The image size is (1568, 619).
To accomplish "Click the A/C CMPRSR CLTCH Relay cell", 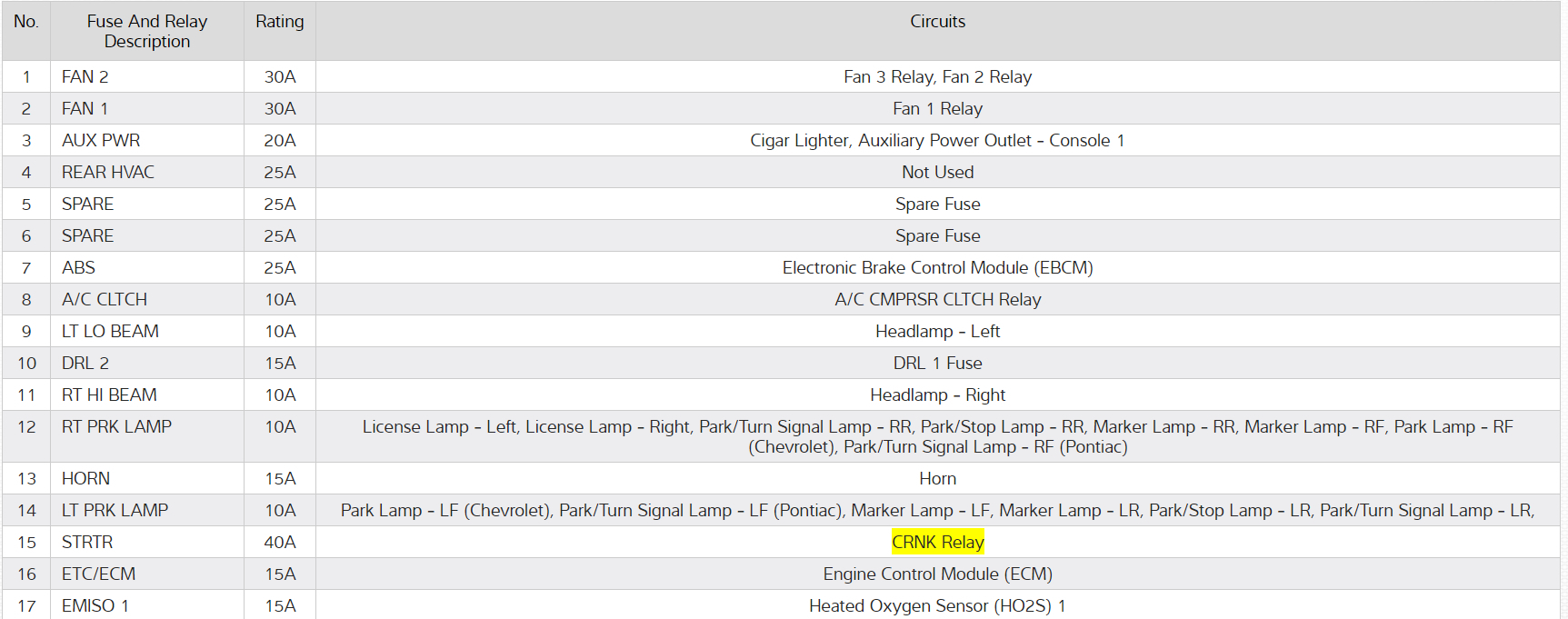I will tap(937, 299).
